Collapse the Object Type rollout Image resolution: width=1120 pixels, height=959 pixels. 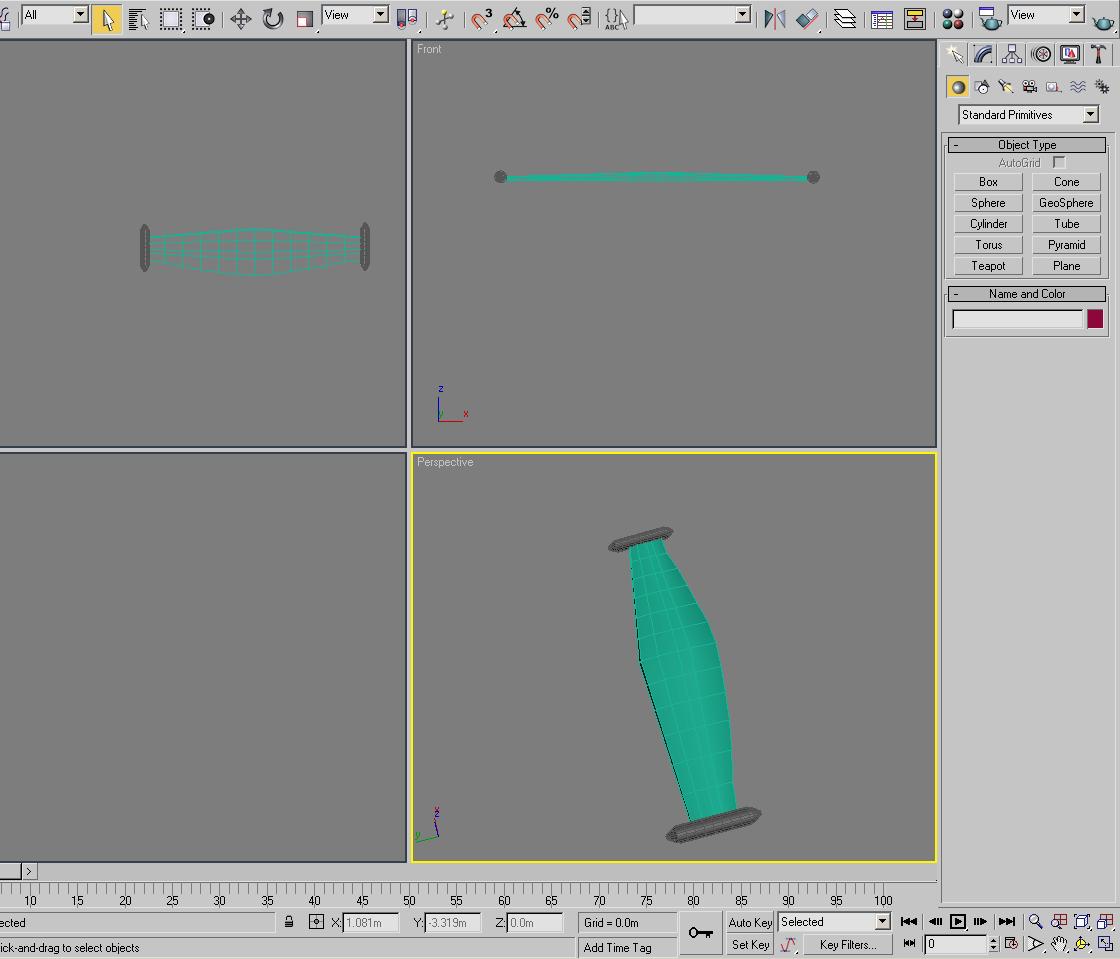click(1026, 145)
